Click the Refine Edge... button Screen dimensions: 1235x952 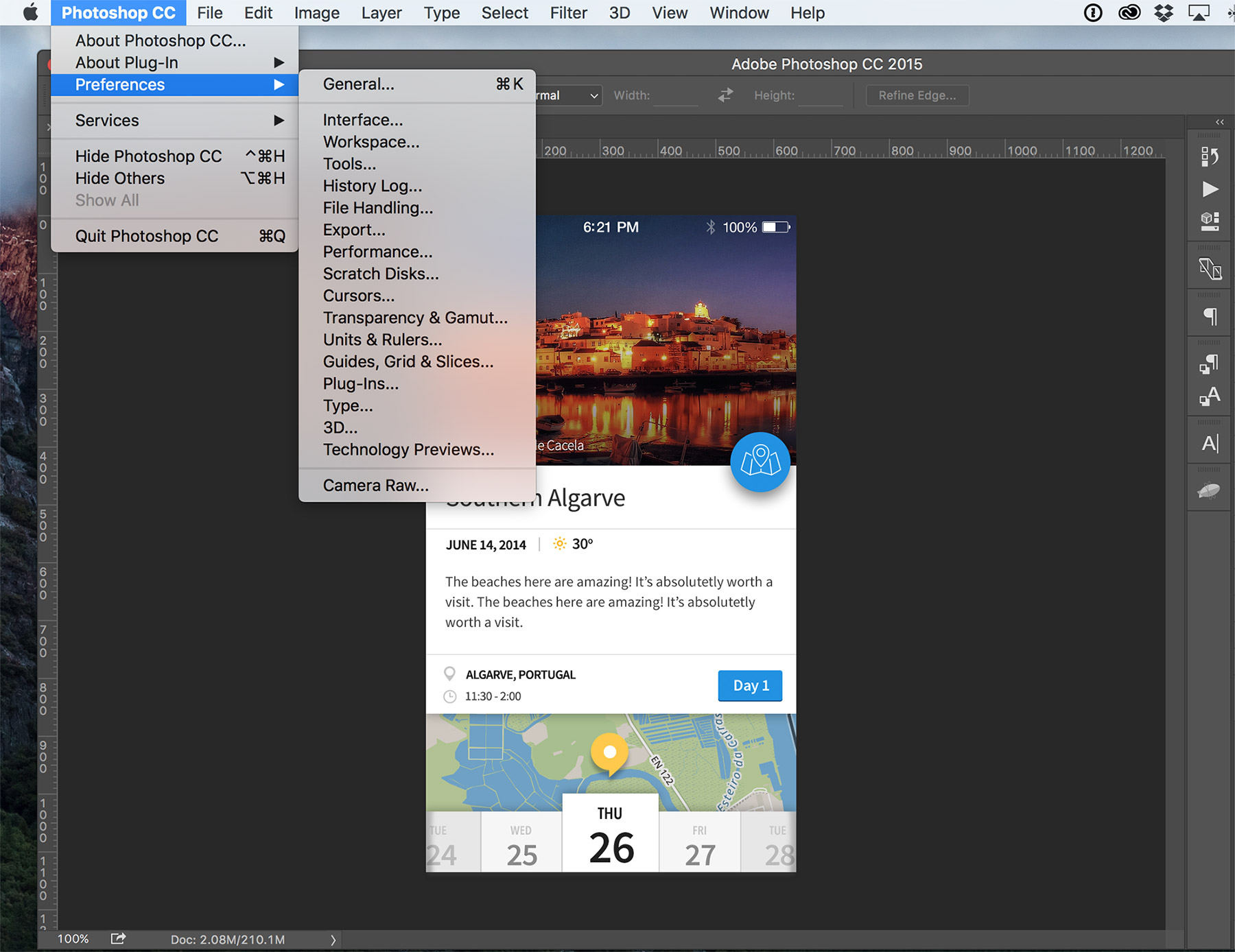pyautogui.click(x=917, y=95)
